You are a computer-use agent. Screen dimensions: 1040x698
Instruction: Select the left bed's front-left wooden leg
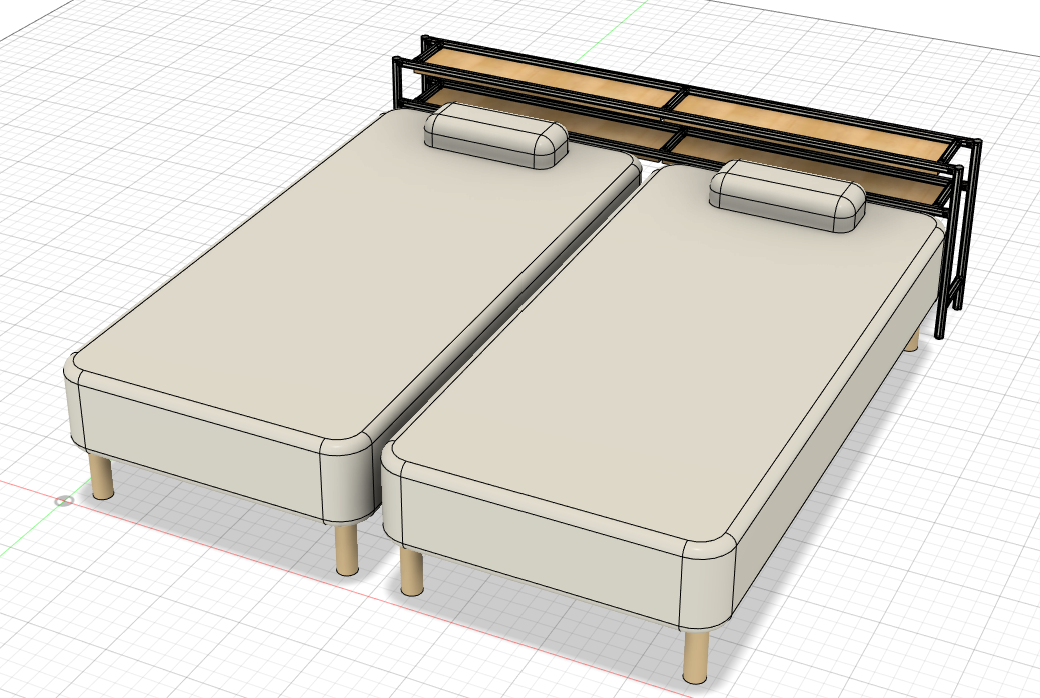tap(101, 476)
